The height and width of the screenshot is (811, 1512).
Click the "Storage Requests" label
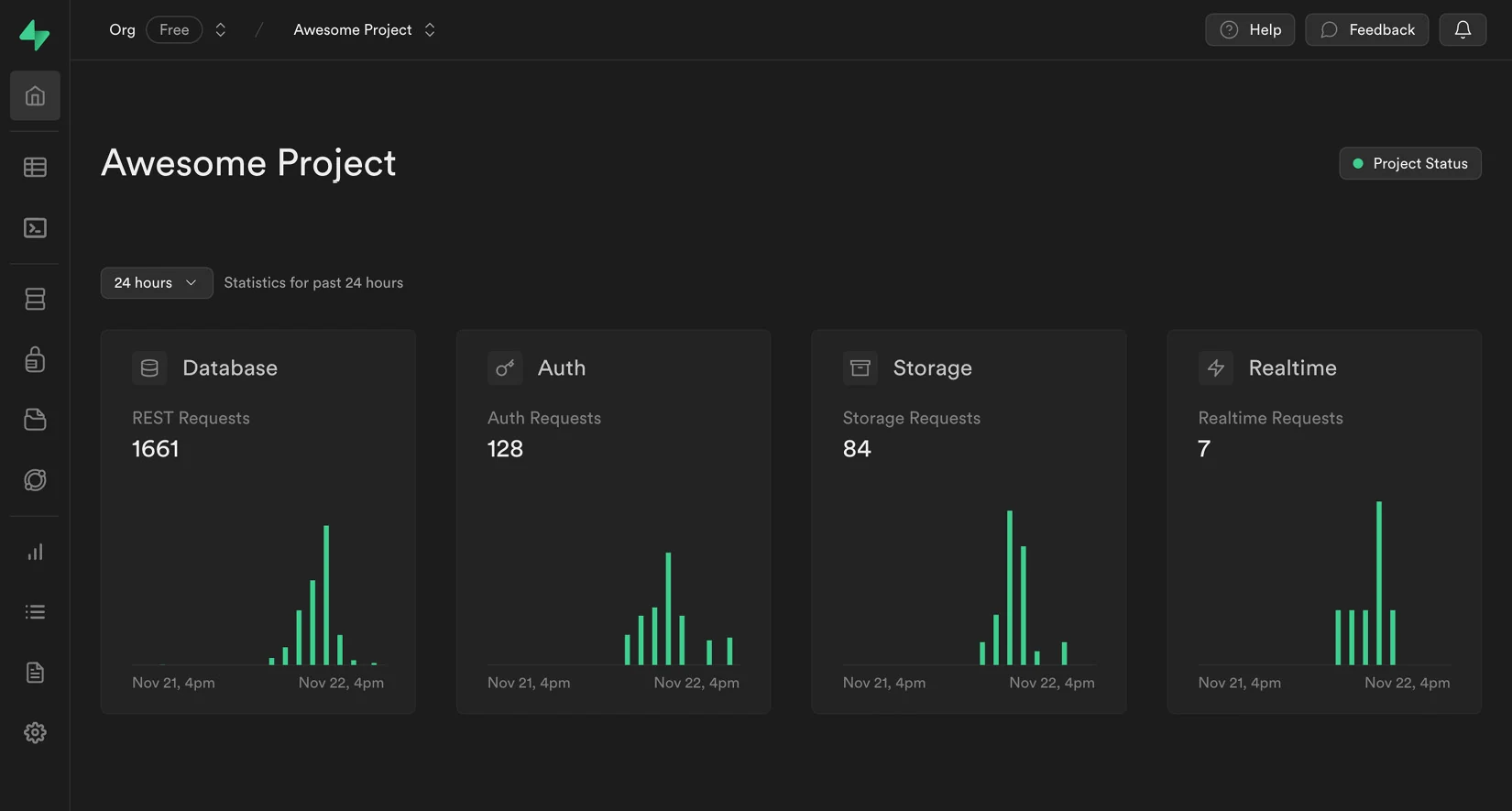click(x=912, y=418)
